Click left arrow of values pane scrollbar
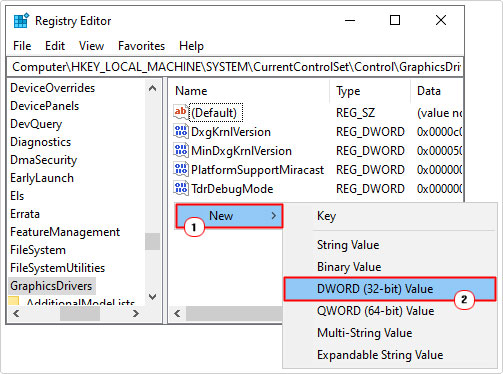 click(177, 313)
